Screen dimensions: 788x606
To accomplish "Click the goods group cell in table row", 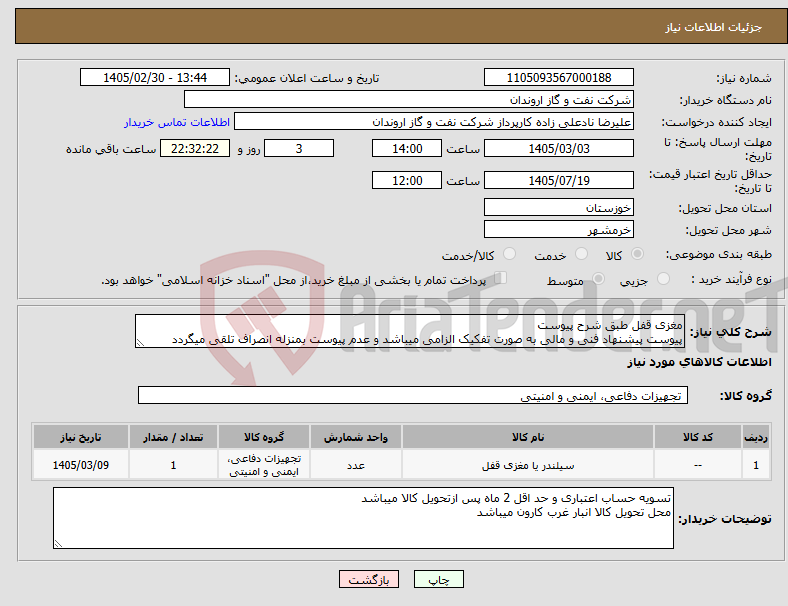I will tap(264, 465).
